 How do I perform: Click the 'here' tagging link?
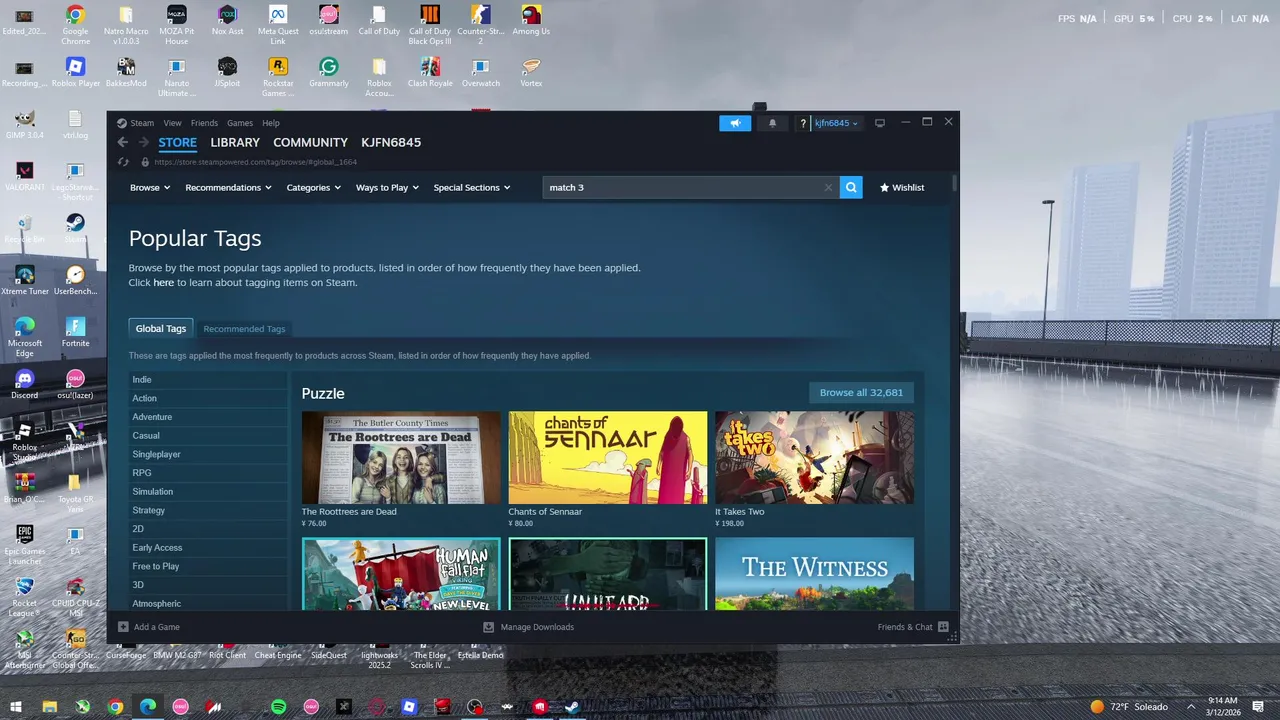(x=164, y=283)
